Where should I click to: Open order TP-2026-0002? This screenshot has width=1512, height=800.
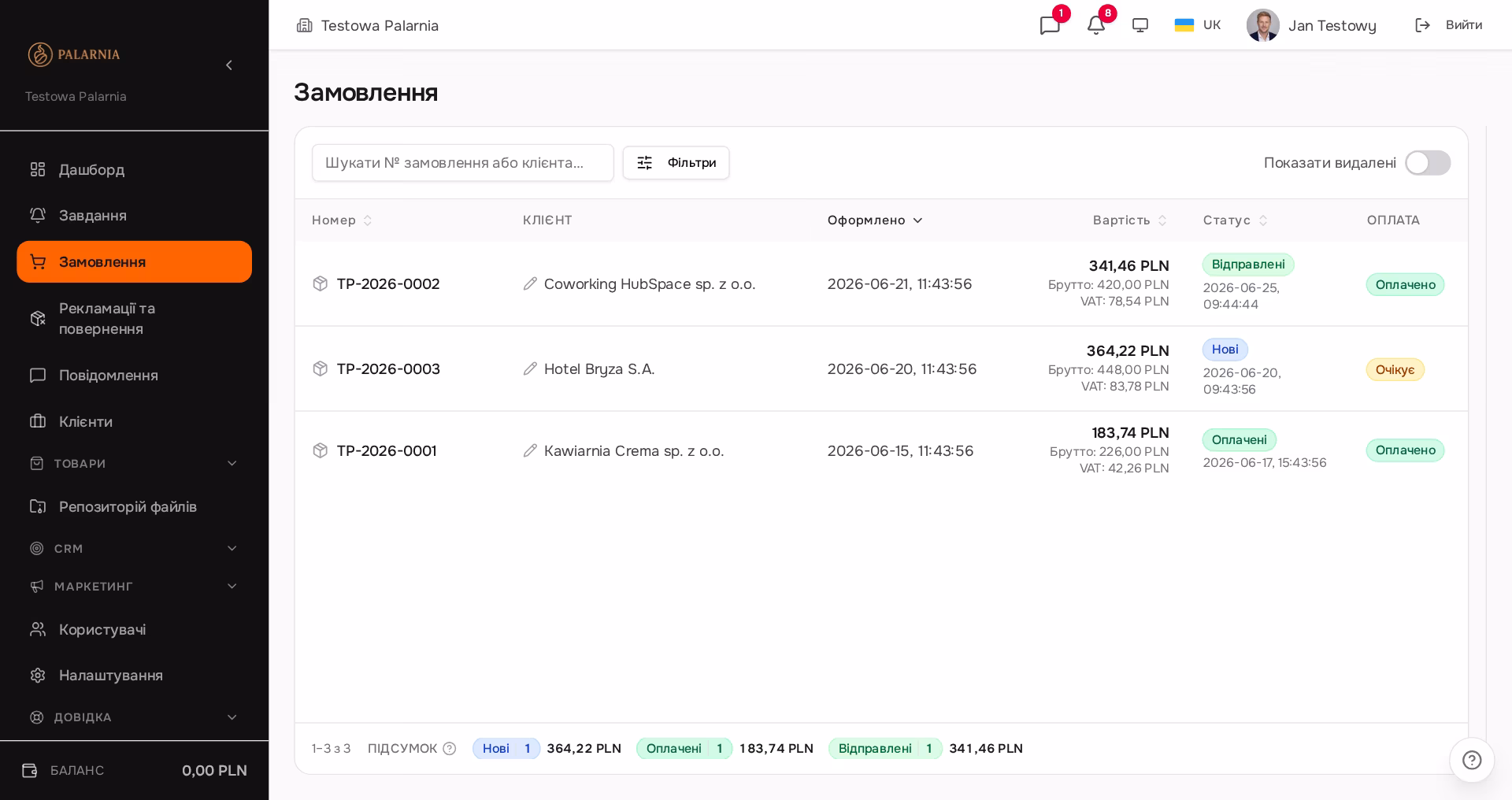click(x=388, y=283)
